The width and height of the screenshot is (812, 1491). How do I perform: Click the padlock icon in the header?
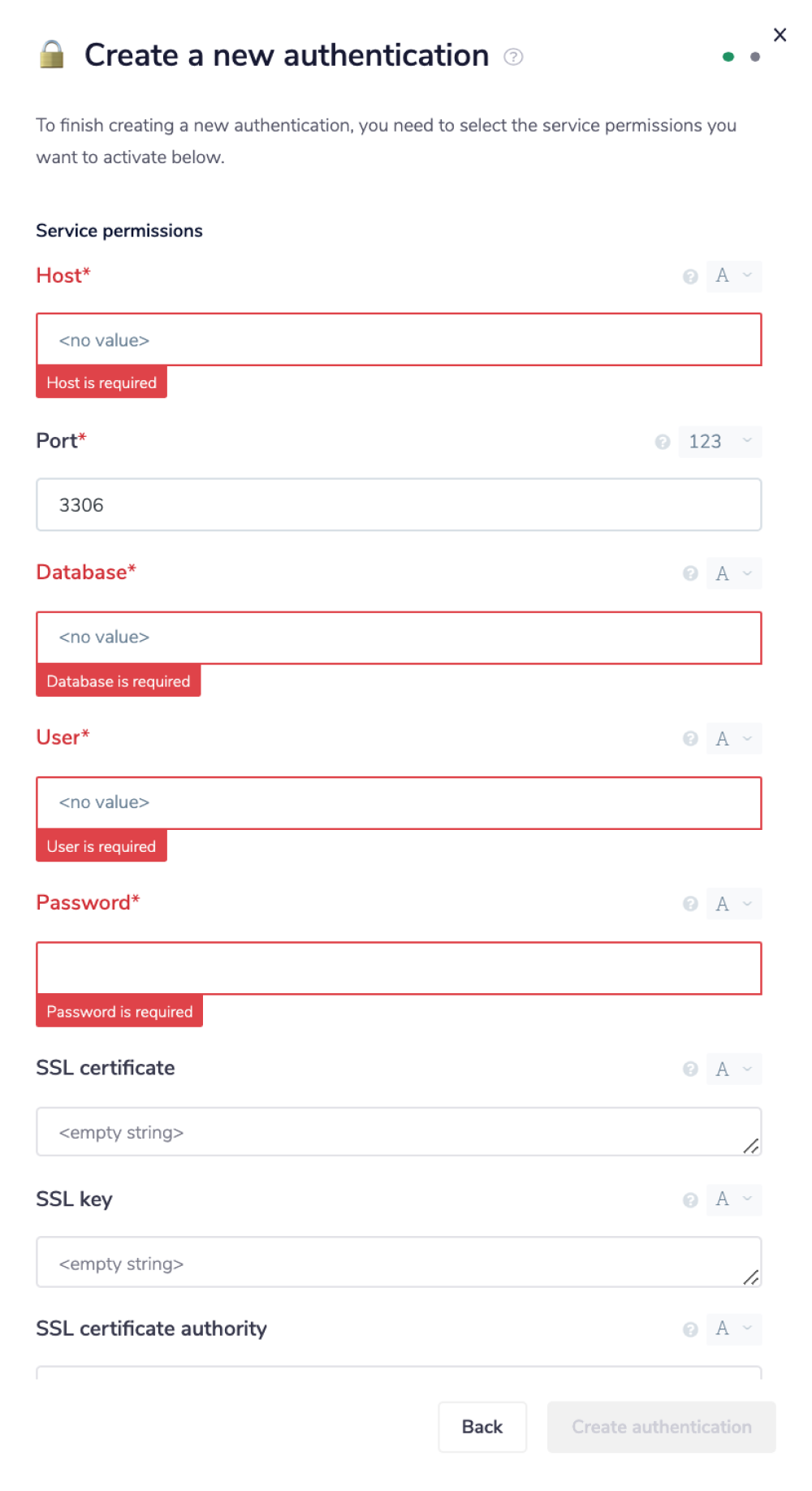(53, 55)
